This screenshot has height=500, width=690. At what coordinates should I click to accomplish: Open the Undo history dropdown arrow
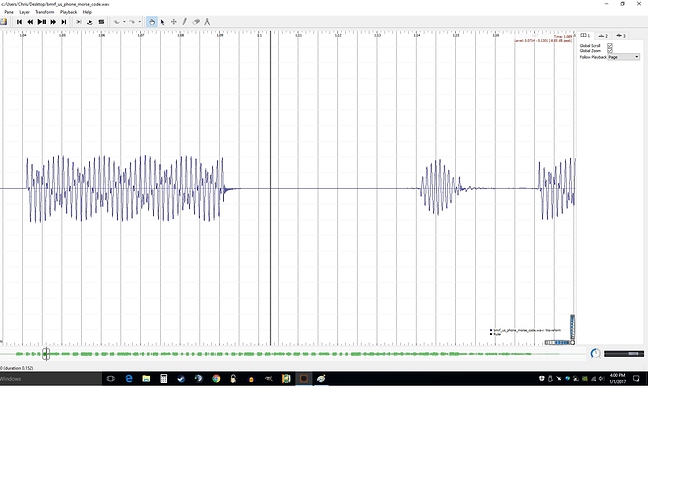tap(122, 21)
